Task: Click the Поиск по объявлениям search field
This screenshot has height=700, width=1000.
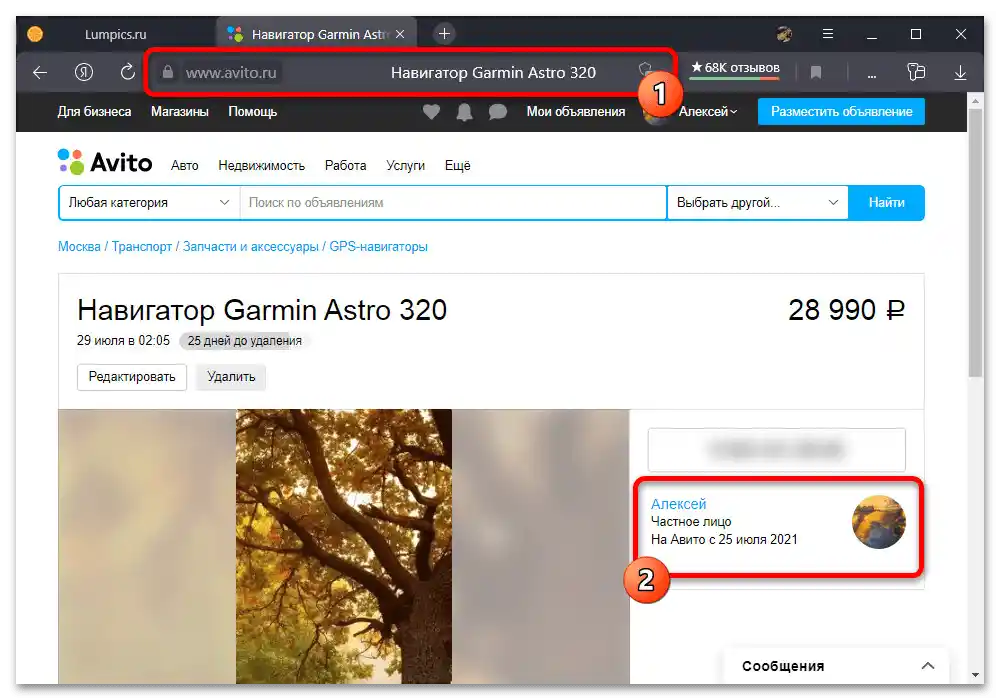Action: (453, 203)
